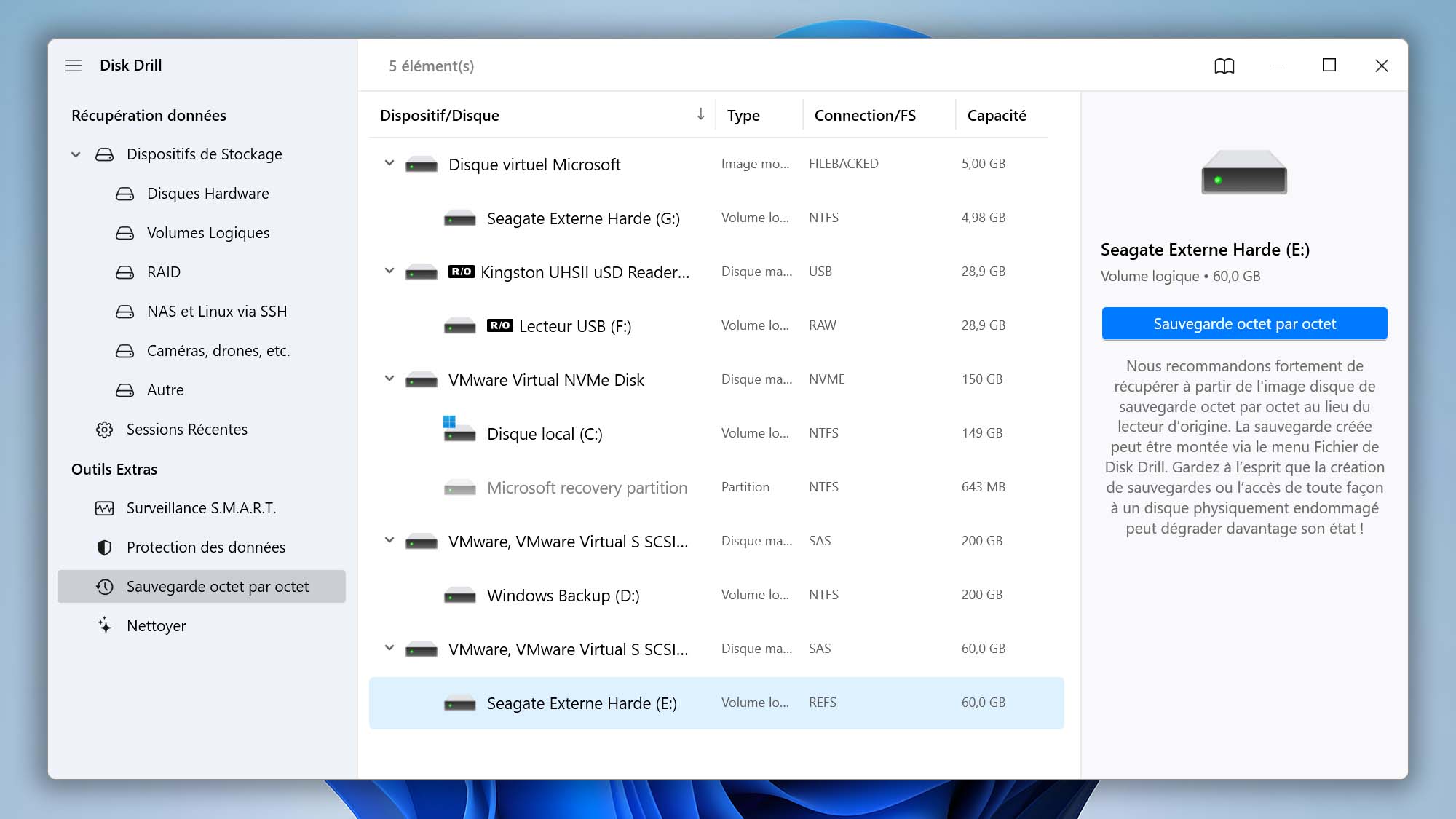This screenshot has height=819, width=1456.
Task: Sort by Dispositif/Disque column header
Action: pyautogui.click(x=440, y=116)
